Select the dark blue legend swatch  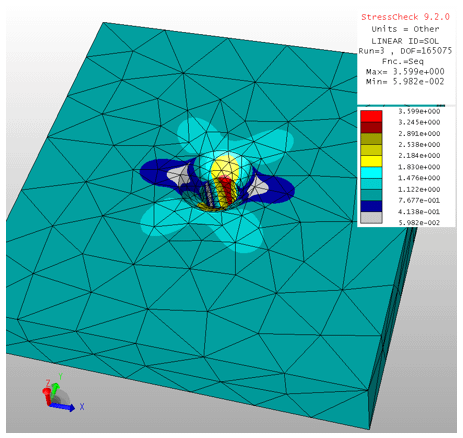click(371, 206)
